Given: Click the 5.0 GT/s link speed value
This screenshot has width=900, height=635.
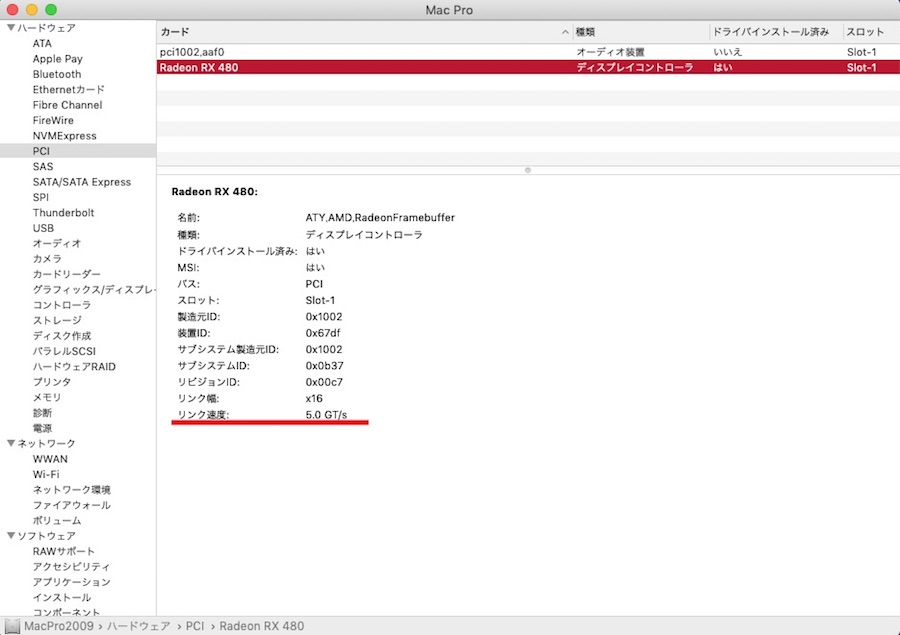Looking at the screenshot, I should [326, 415].
